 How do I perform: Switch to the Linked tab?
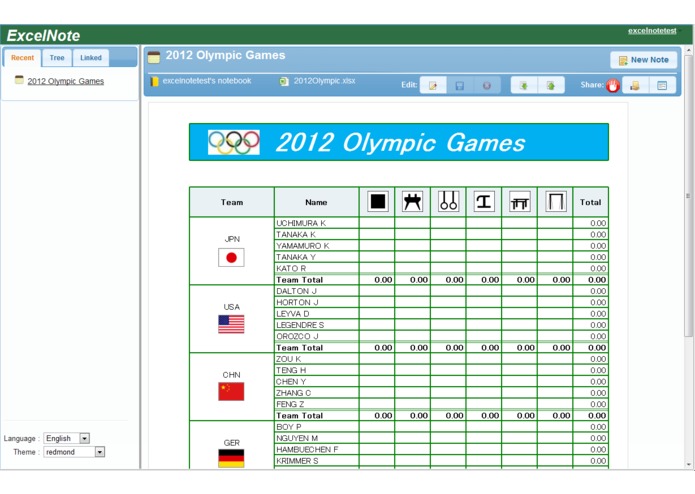coord(91,58)
